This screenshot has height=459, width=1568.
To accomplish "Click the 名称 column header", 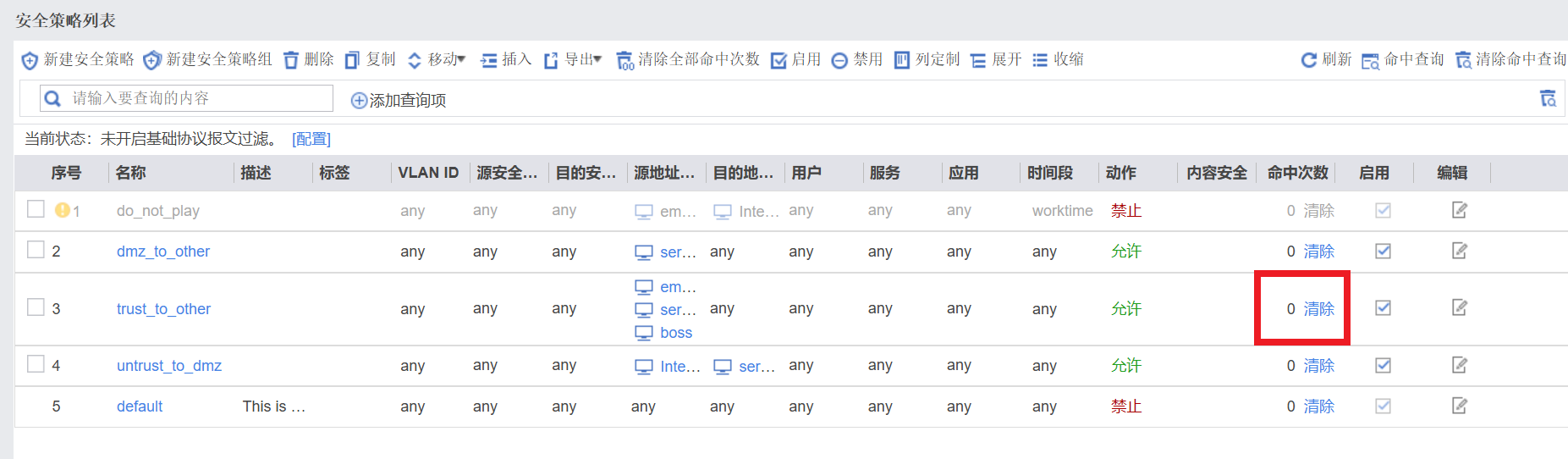I will 131,173.
